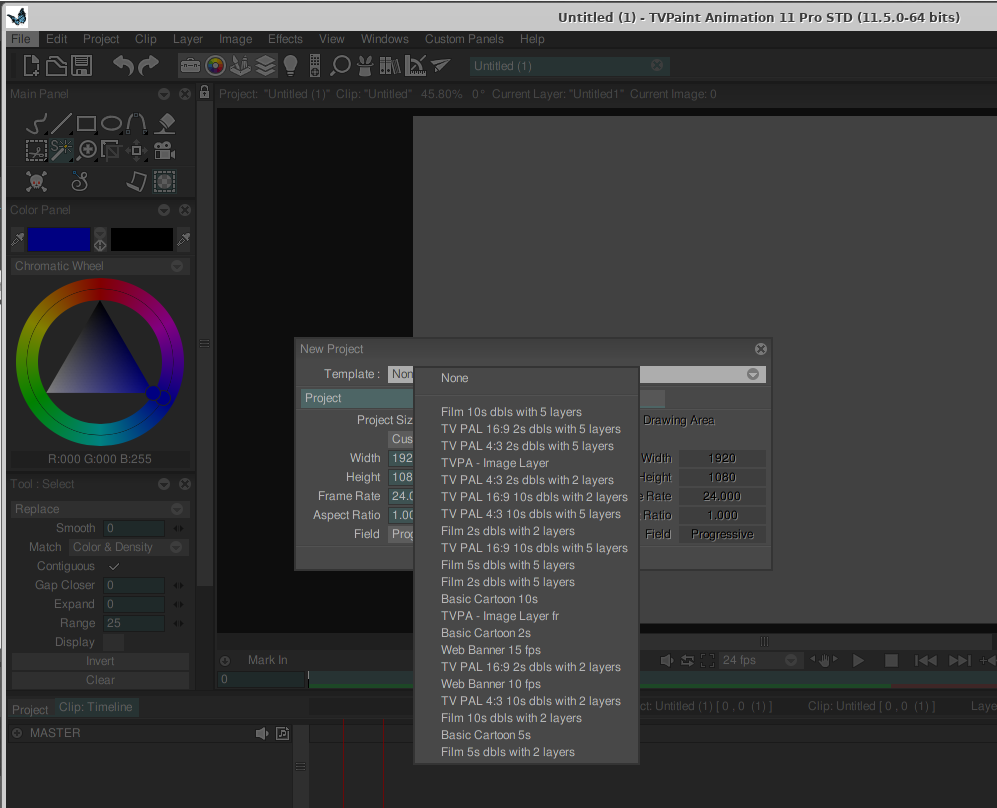
Task: Click inside the chromatic wheel triangle
Action: [100, 357]
